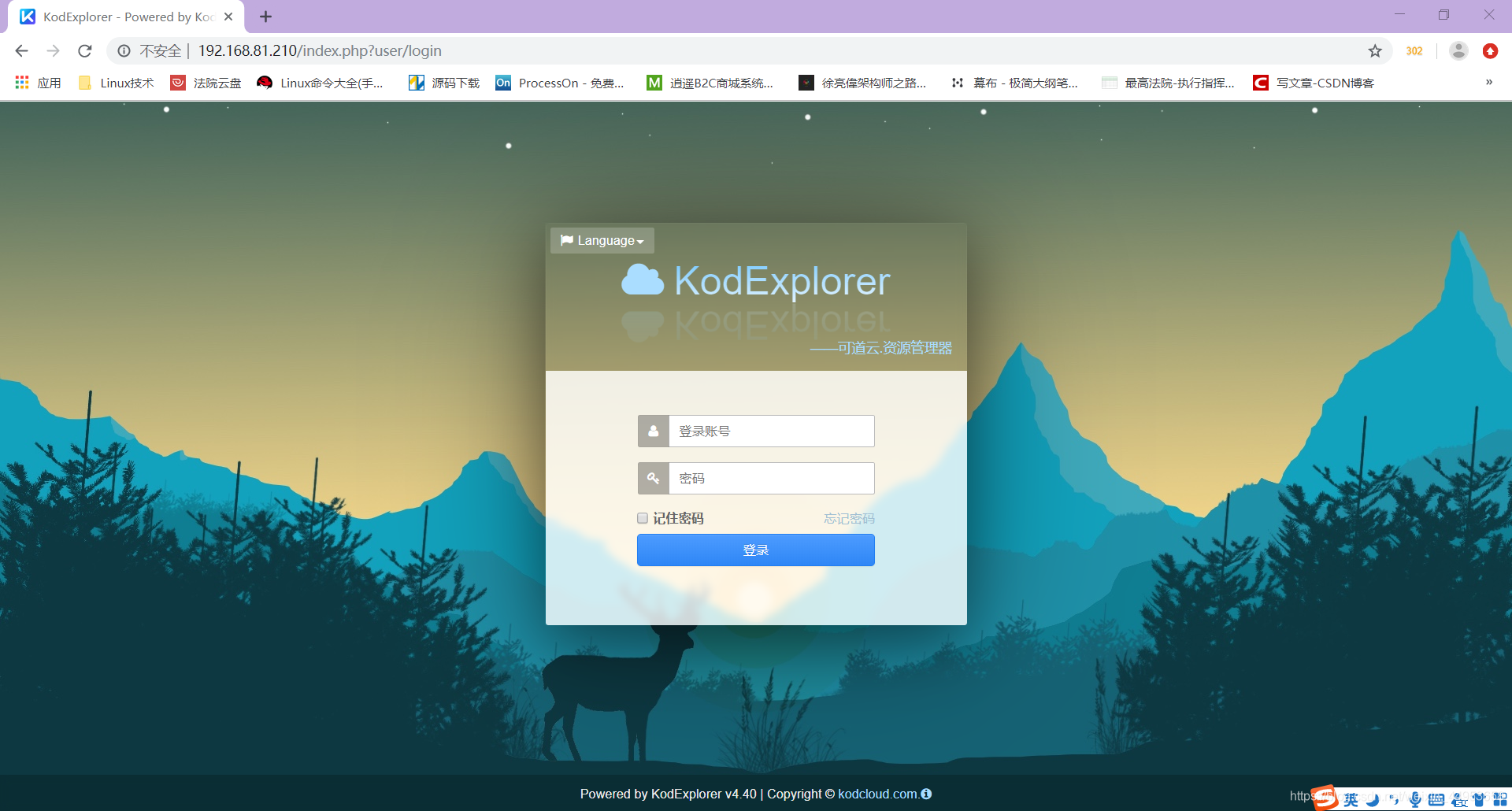The width and height of the screenshot is (1512, 811).
Task: Click the shirt skin icon in input toolbar
Action: 1479,800
